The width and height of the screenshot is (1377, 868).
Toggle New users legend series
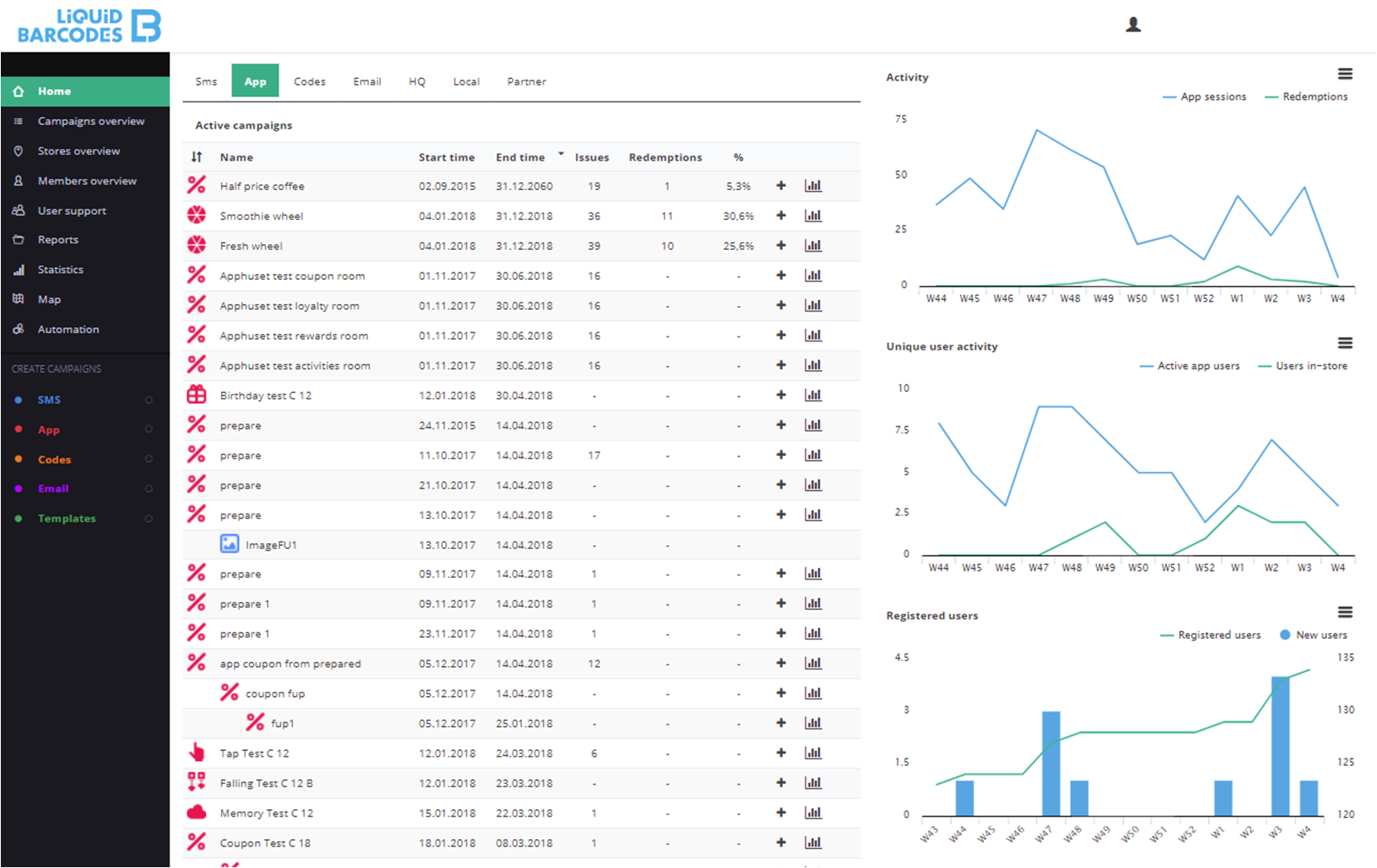[1313, 635]
